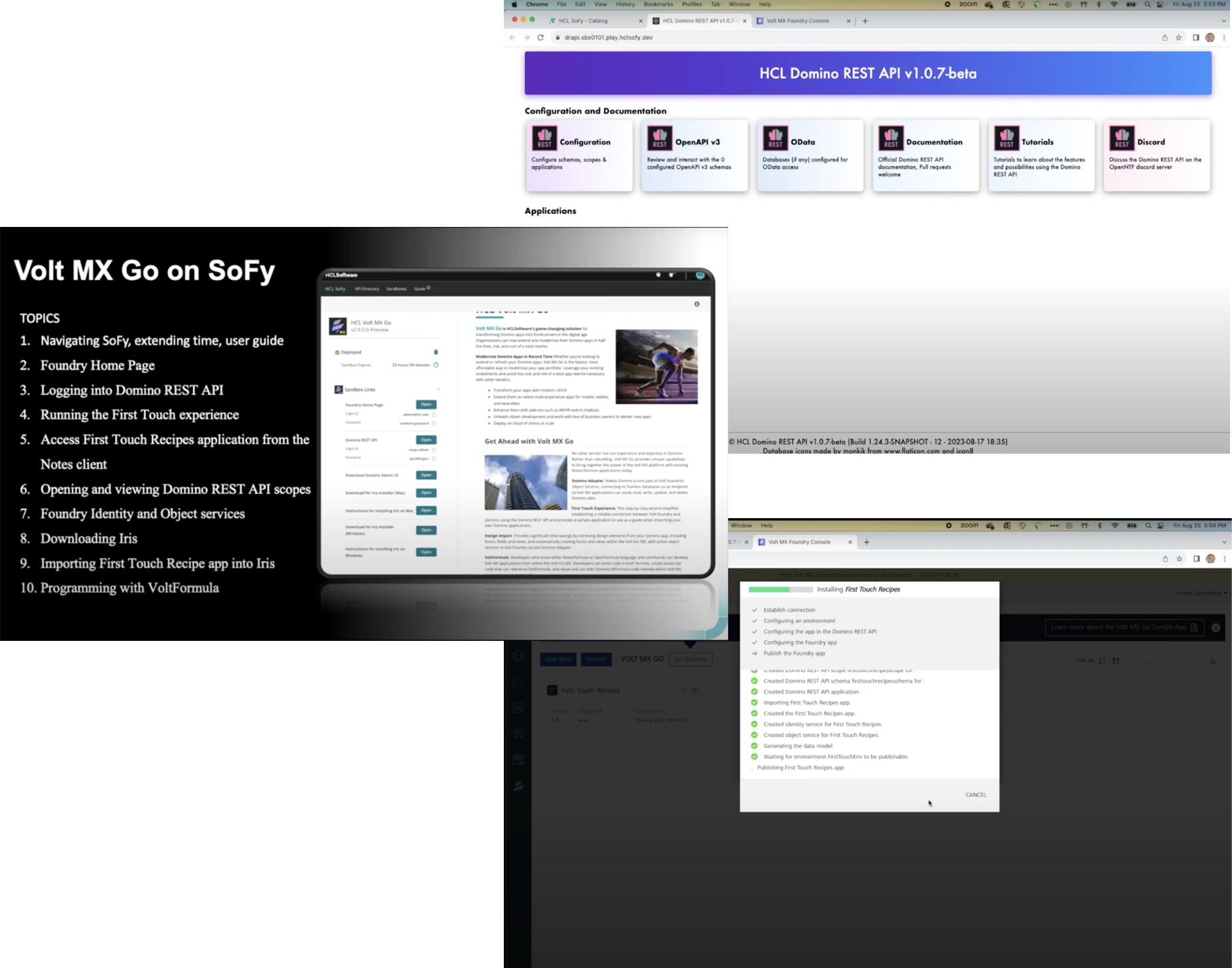Select API Directory in the SoFy navigation
1232x968 pixels.
pos(366,289)
